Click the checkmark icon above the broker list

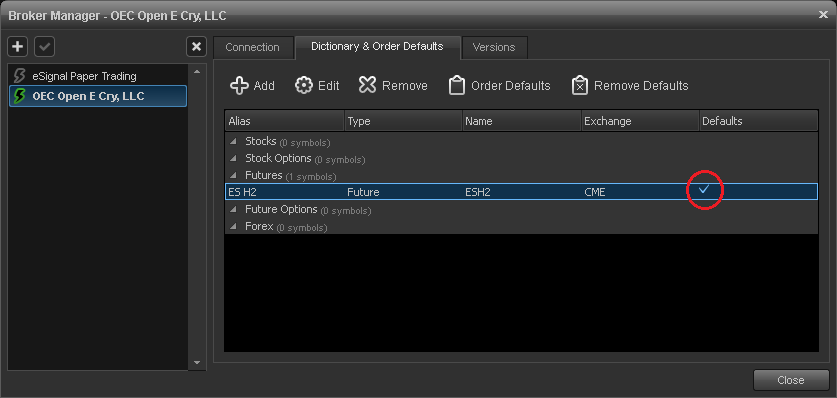pyautogui.click(x=45, y=47)
